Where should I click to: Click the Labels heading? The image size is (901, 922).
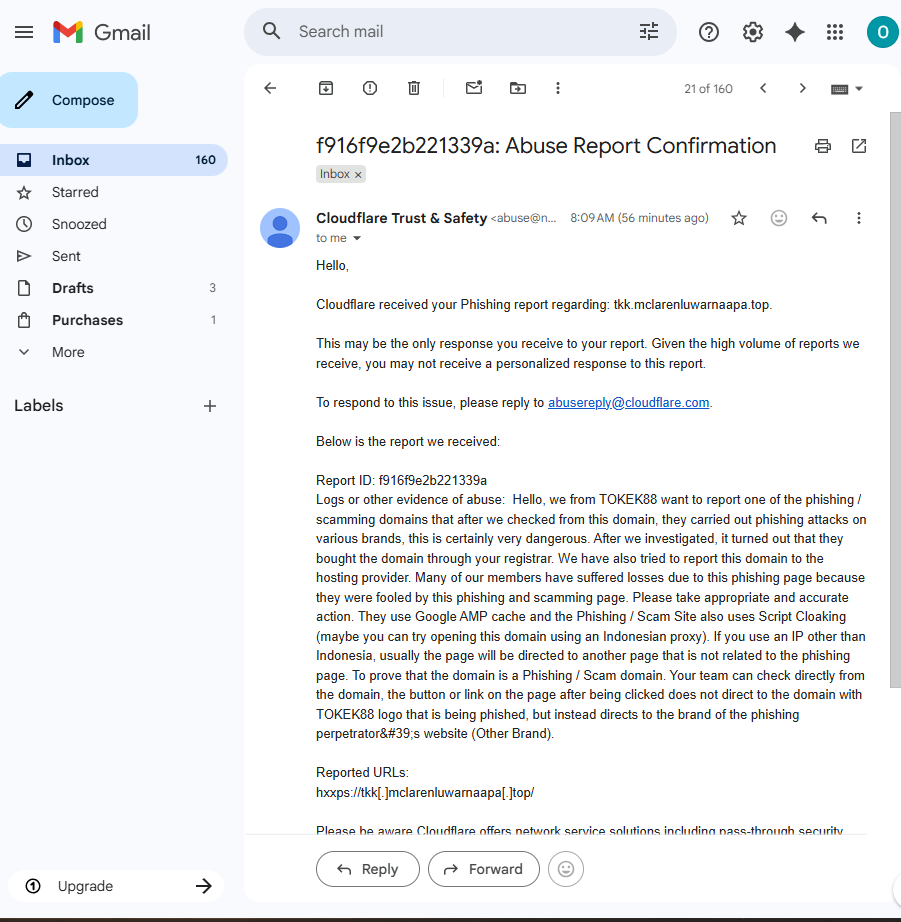(39, 406)
